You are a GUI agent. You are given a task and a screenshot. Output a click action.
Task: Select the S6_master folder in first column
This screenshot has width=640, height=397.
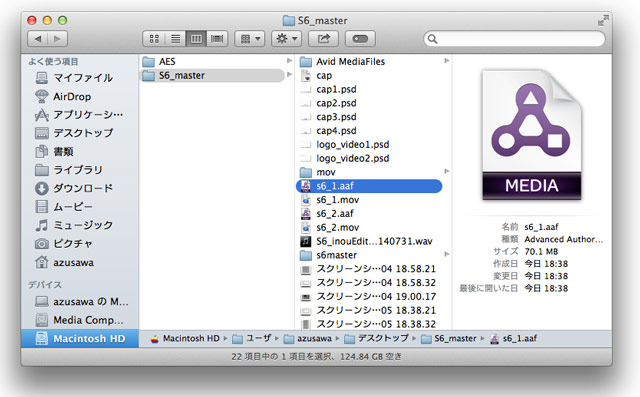(212, 75)
